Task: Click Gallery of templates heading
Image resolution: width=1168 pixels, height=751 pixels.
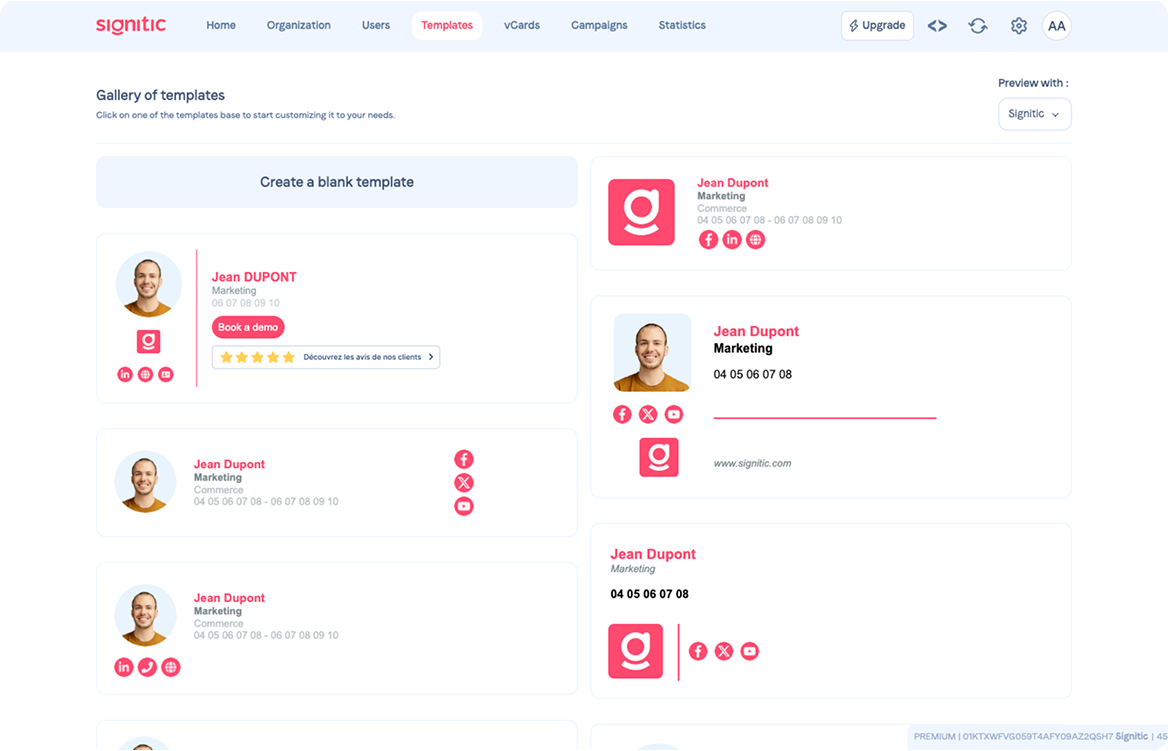Action: [160, 95]
